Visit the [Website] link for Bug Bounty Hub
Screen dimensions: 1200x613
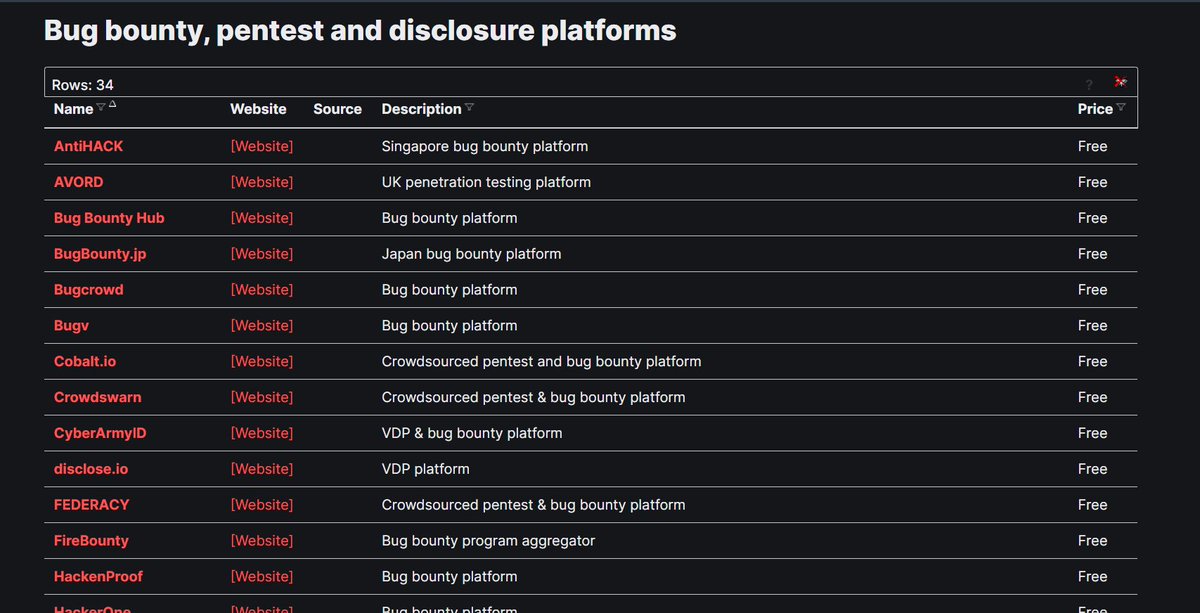click(x=262, y=218)
